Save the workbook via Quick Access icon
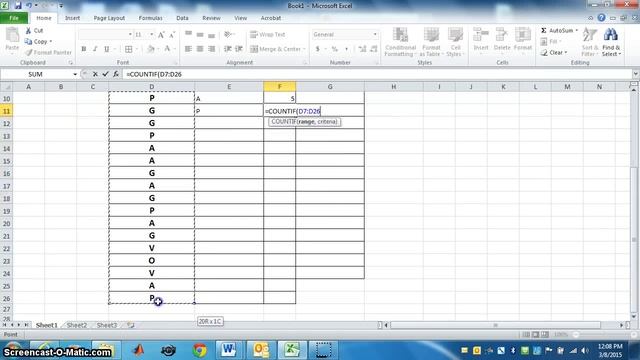Screen dimensions: 640x360 18,6
